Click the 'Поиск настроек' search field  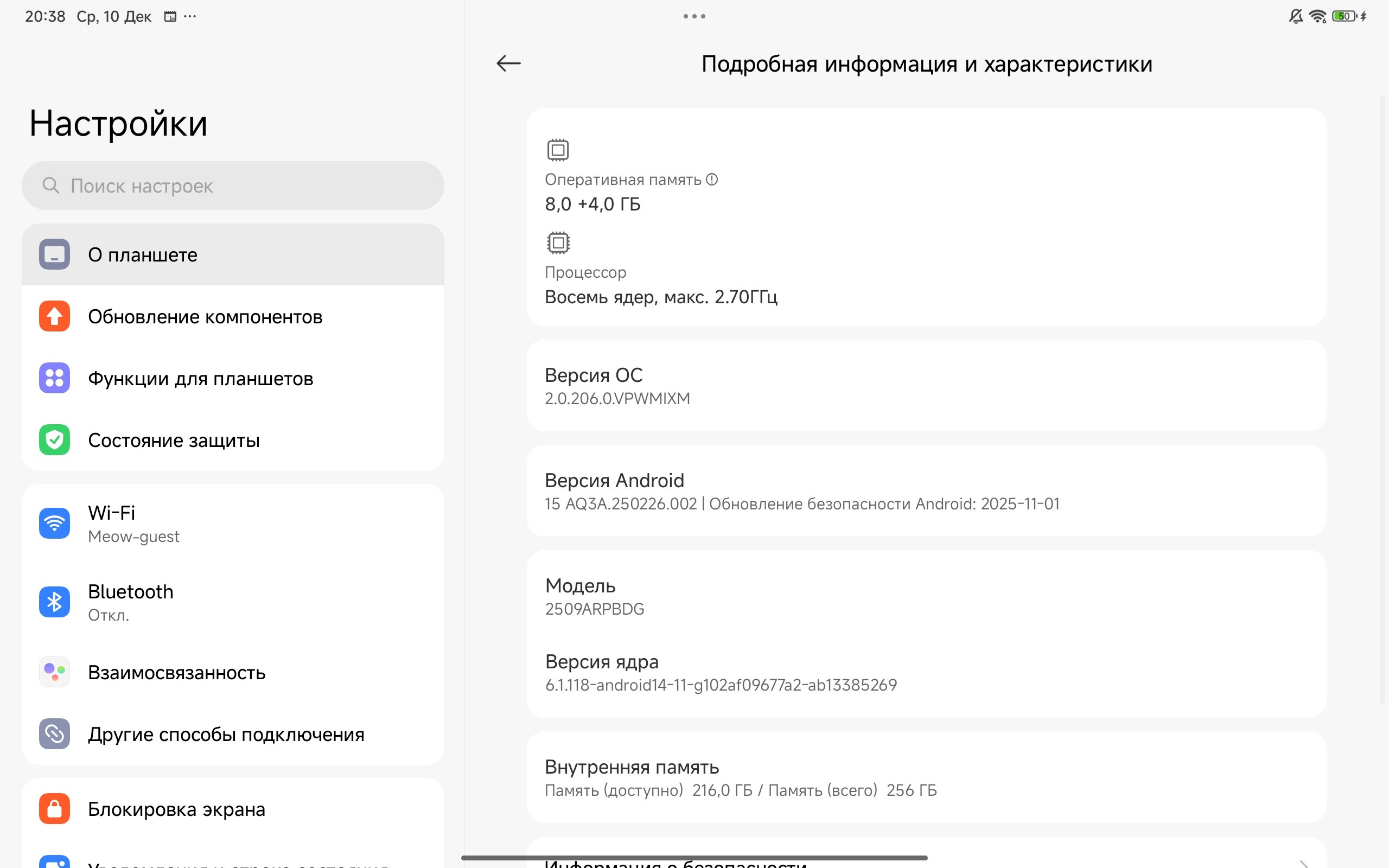(232, 186)
